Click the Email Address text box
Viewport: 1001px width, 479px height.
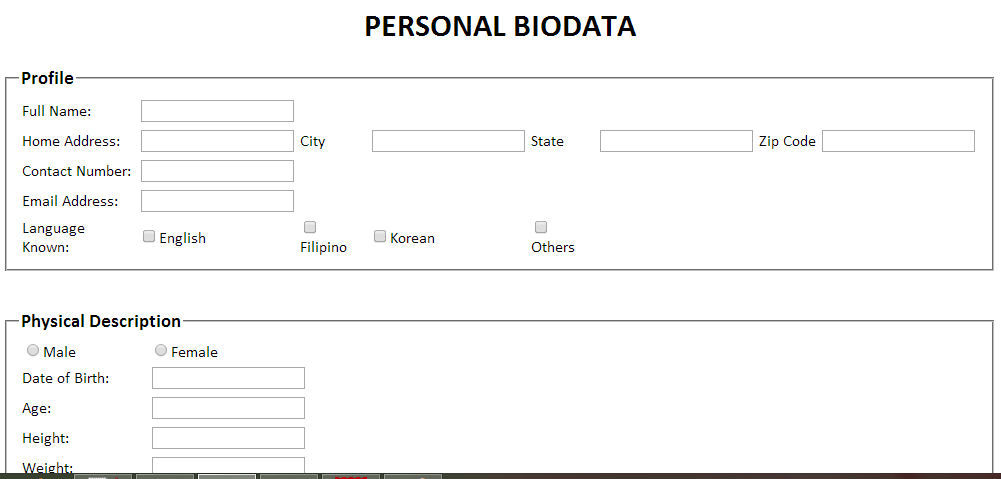217,201
